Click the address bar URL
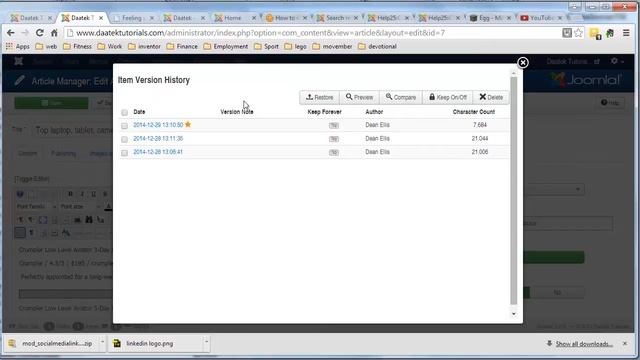The height and width of the screenshot is (360, 640). click(x=260, y=33)
